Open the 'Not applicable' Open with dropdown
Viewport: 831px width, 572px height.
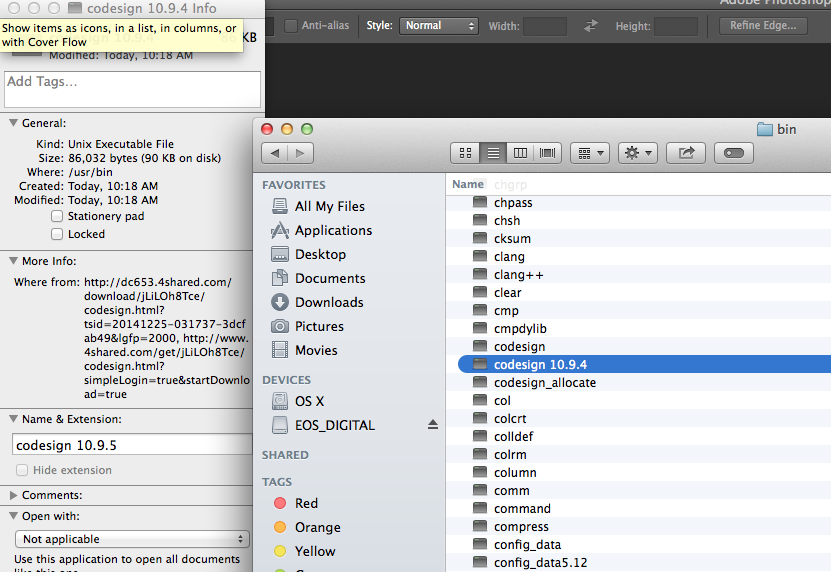(132, 539)
